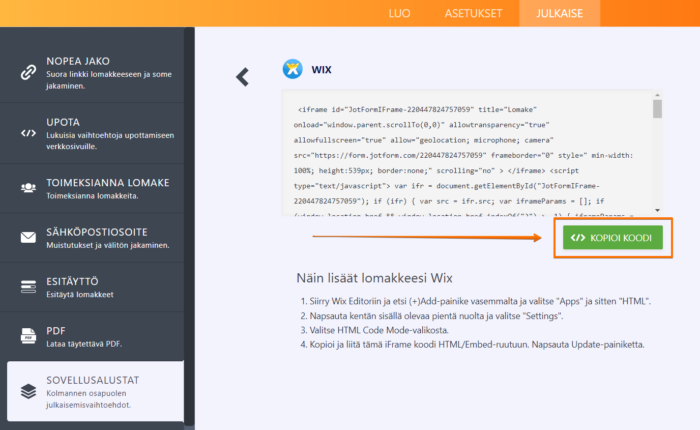Select the Toimeksianna lomake title
Viewport: 700px width, 430px height.
pos(108,183)
